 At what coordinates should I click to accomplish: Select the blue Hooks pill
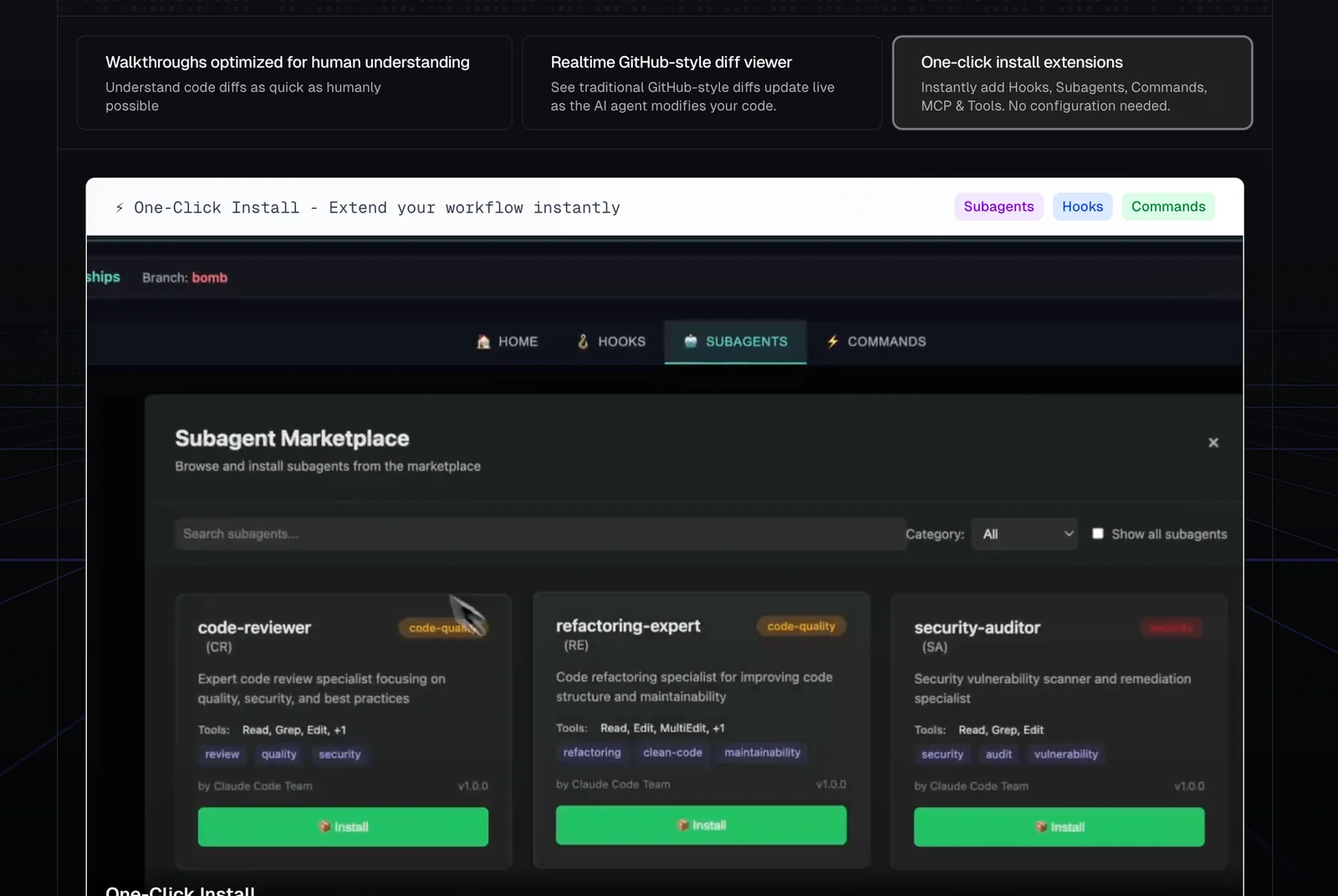click(1082, 206)
